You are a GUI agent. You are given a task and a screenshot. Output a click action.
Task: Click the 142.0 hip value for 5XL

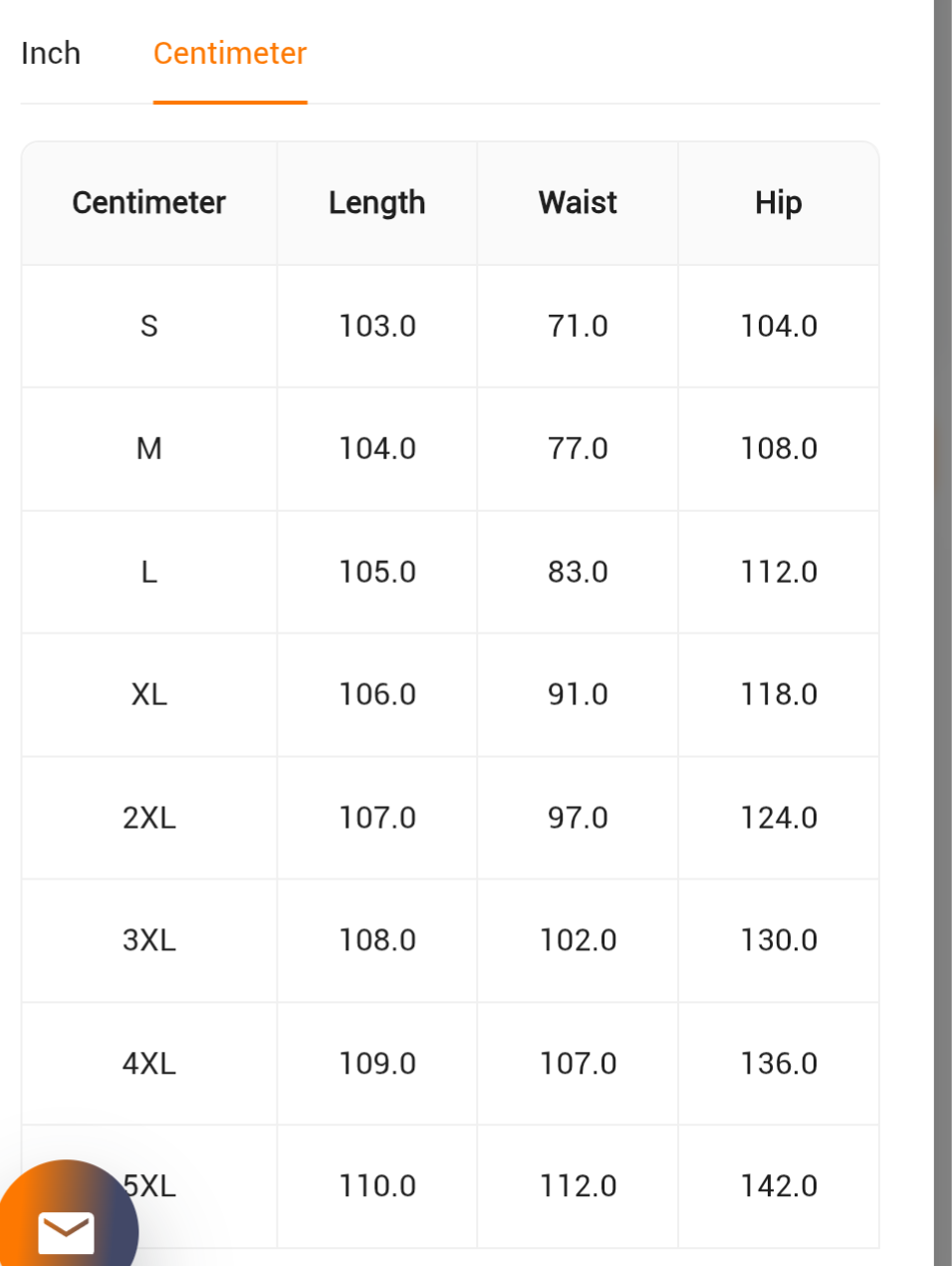tap(778, 1186)
